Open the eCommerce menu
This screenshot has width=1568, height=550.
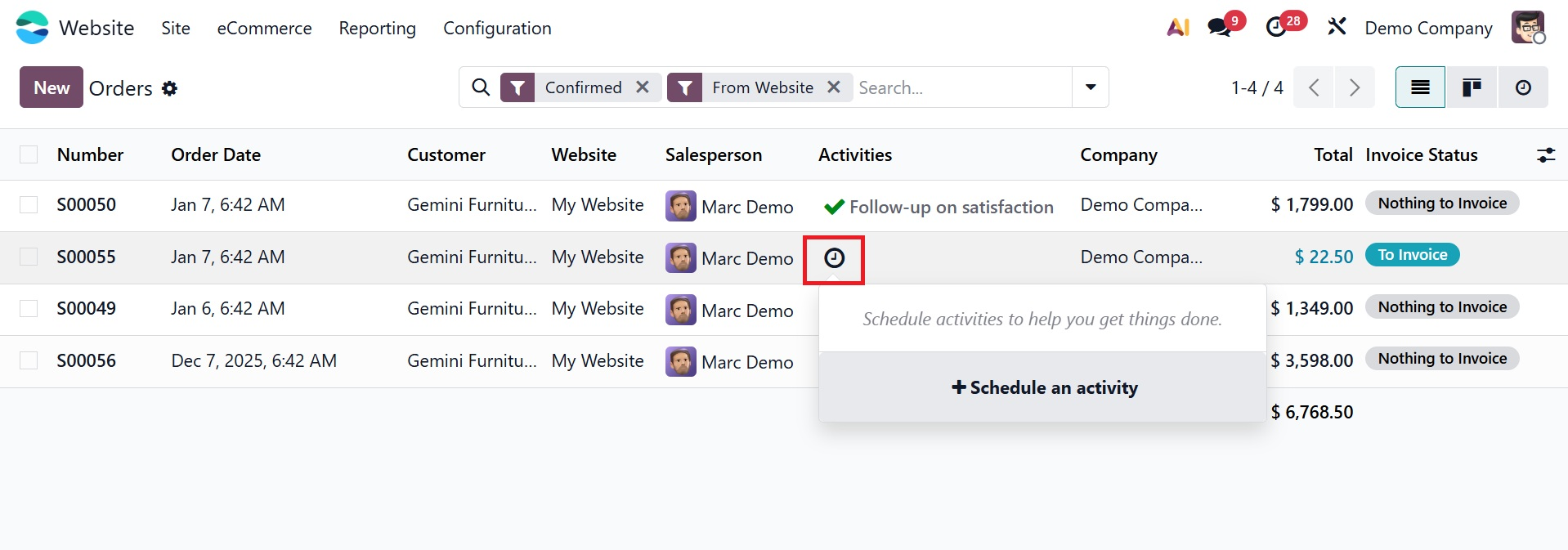point(264,28)
